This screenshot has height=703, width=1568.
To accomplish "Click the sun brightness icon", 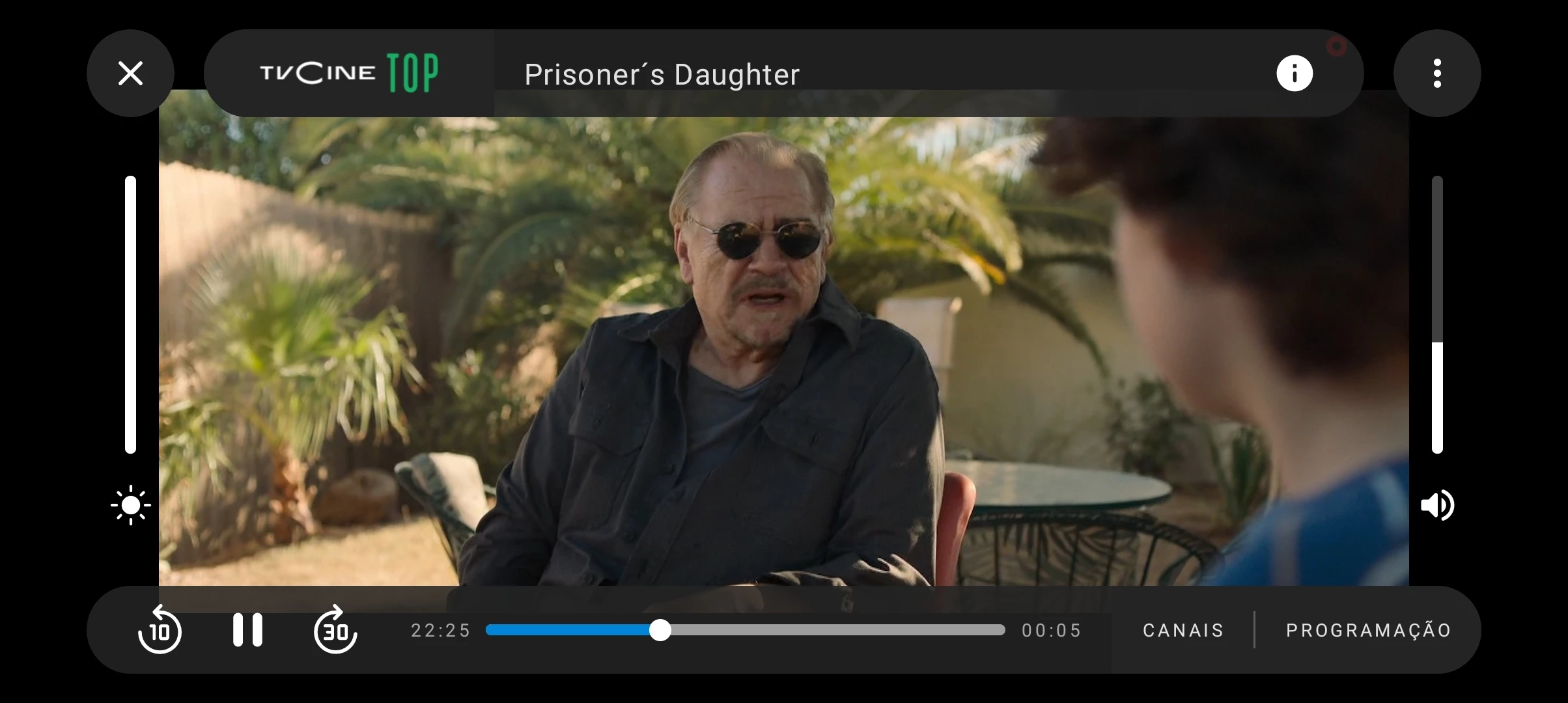I will pyautogui.click(x=130, y=505).
